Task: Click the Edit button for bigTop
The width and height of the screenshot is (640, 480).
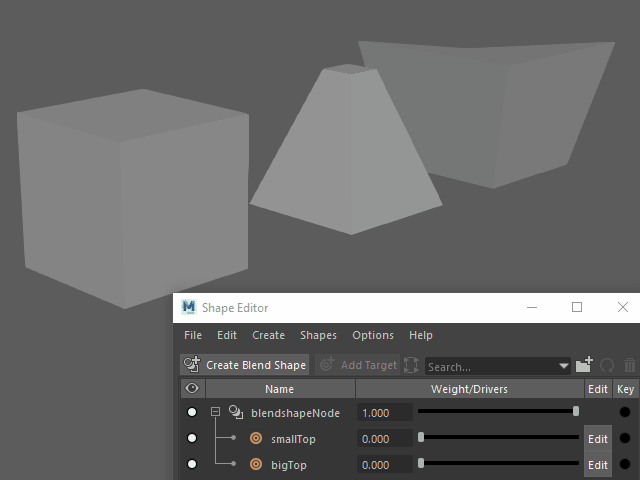Action: (598, 464)
